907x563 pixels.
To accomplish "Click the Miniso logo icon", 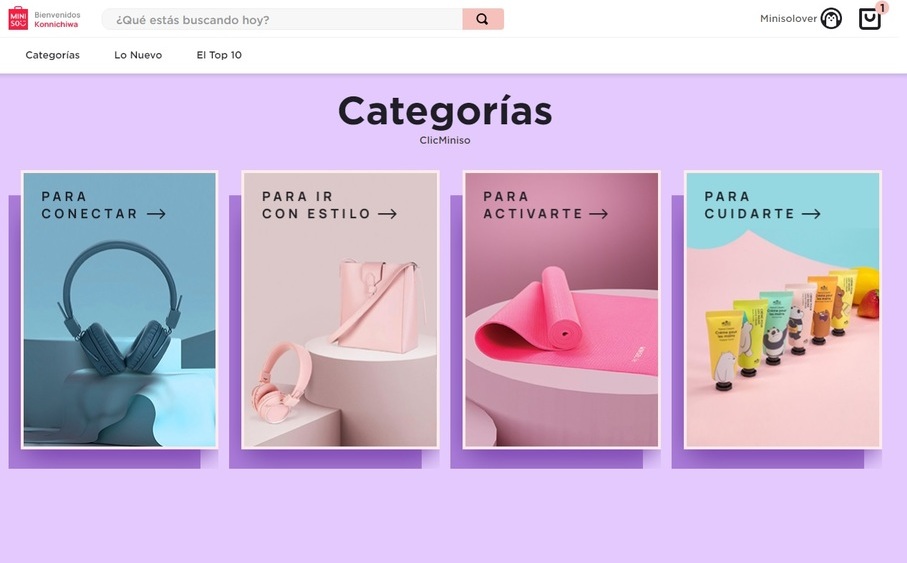I will [x=18, y=19].
